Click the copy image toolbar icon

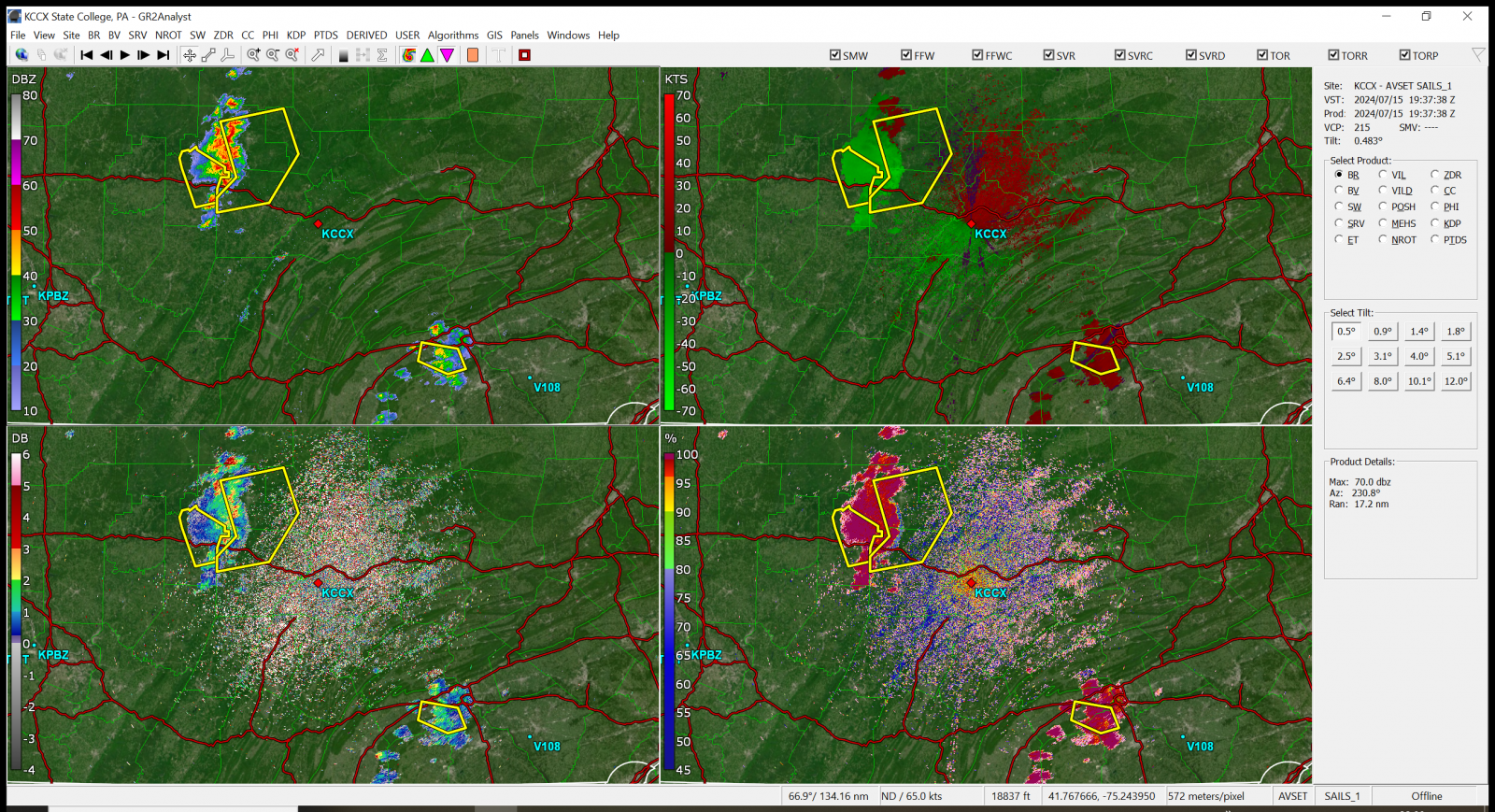click(x=41, y=55)
